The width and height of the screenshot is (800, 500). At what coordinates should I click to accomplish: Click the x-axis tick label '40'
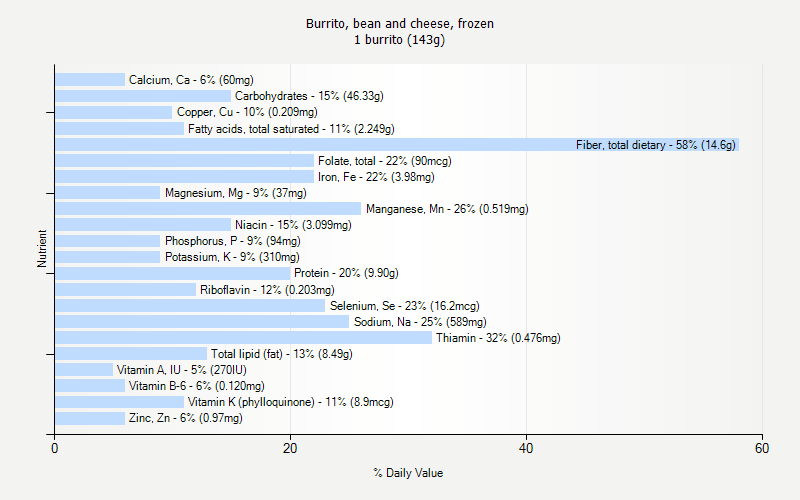pyautogui.click(x=526, y=448)
